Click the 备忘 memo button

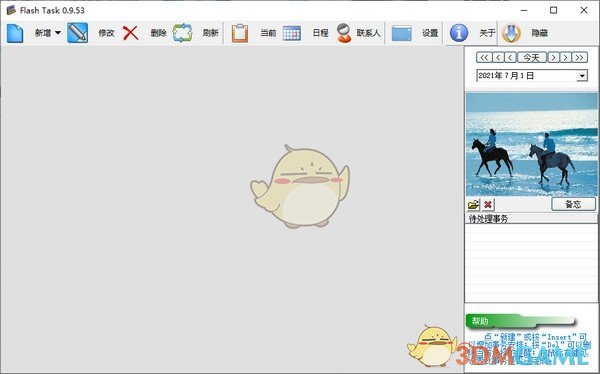coord(573,204)
